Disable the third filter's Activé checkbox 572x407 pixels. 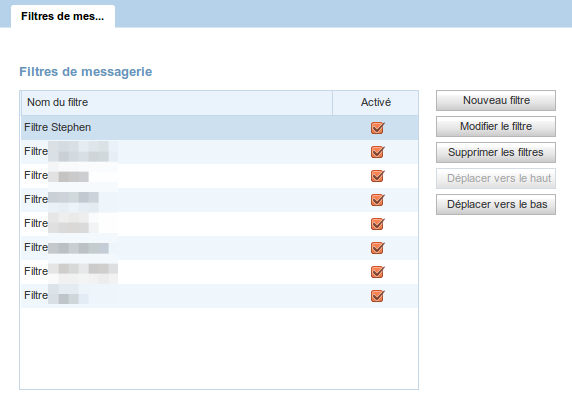pyautogui.click(x=377, y=176)
